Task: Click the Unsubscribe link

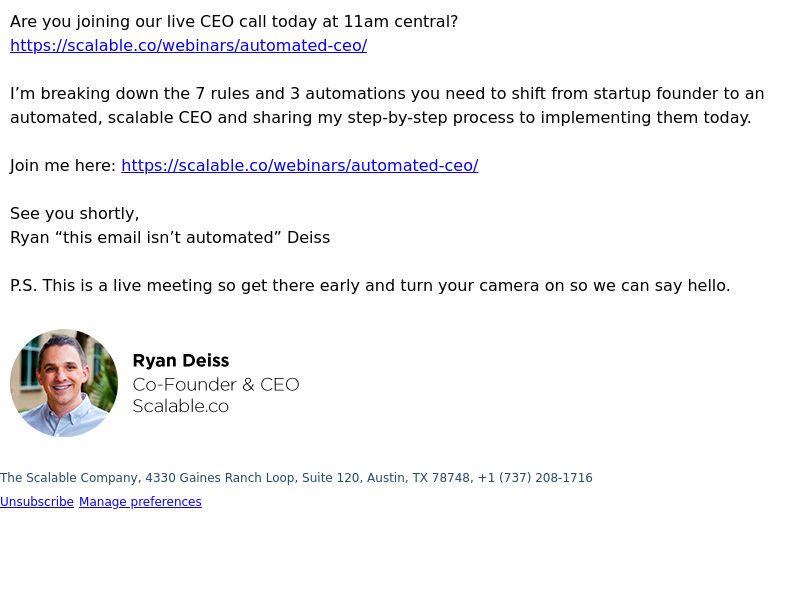Action: [37, 502]
